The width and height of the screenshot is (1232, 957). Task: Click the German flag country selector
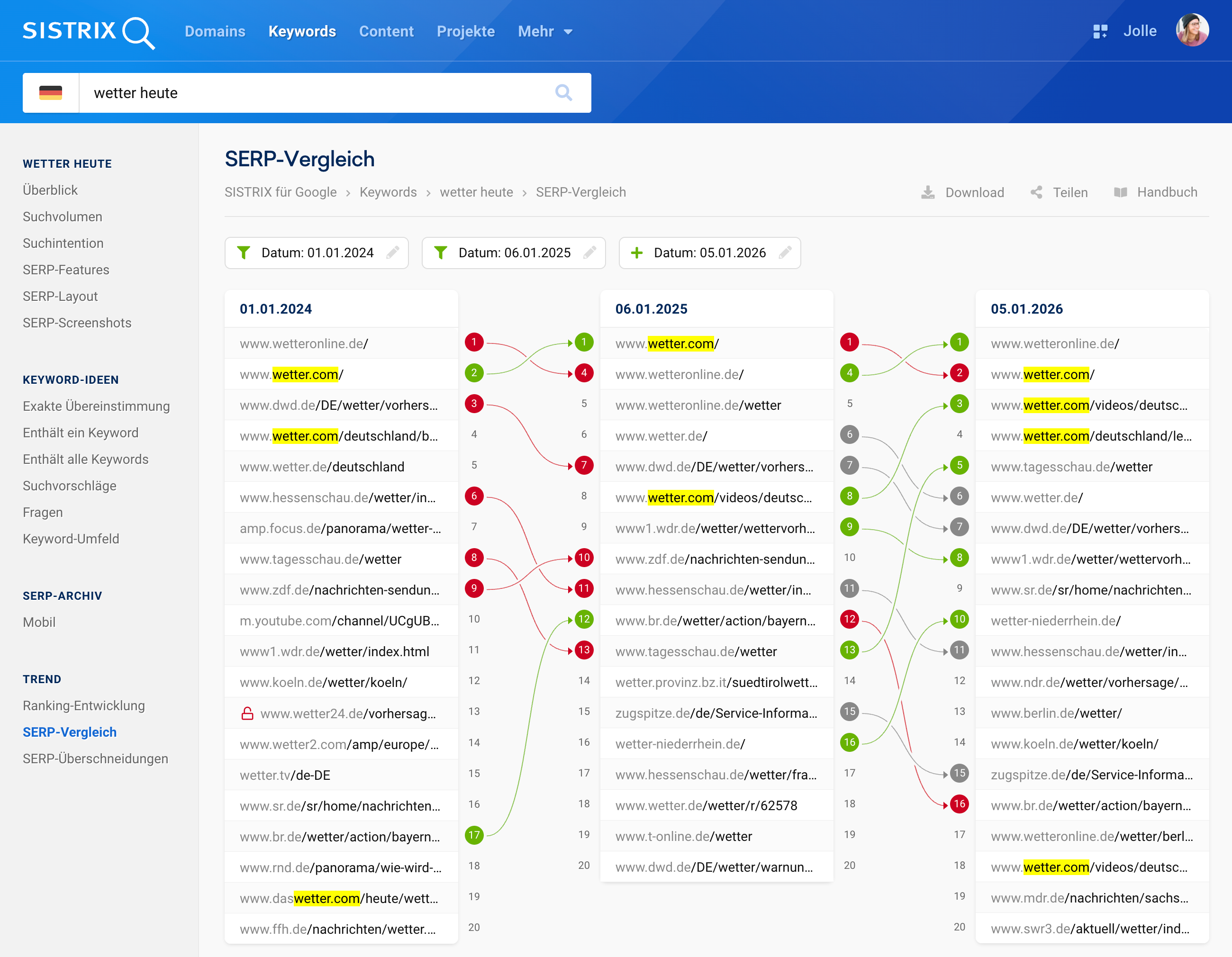[51, 92]
